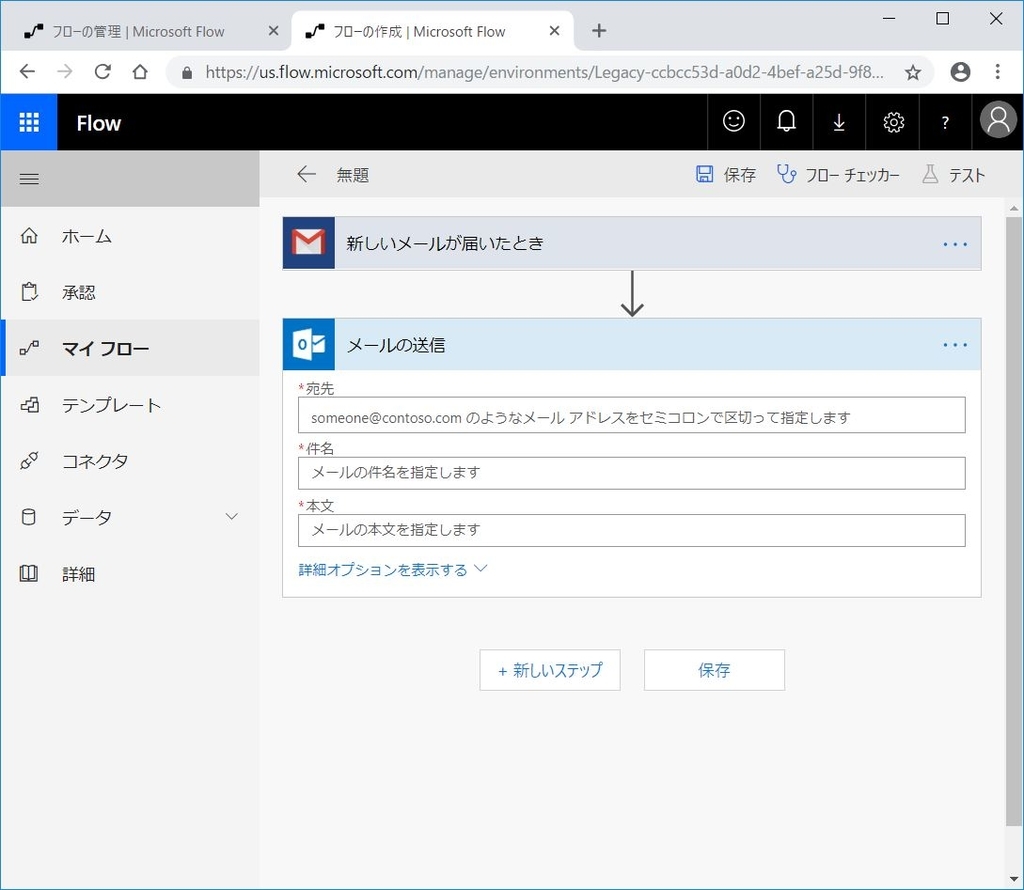Screen dimensions: 1024x890
Task: Open the feedback smiley icon
Action: point(734,121)
